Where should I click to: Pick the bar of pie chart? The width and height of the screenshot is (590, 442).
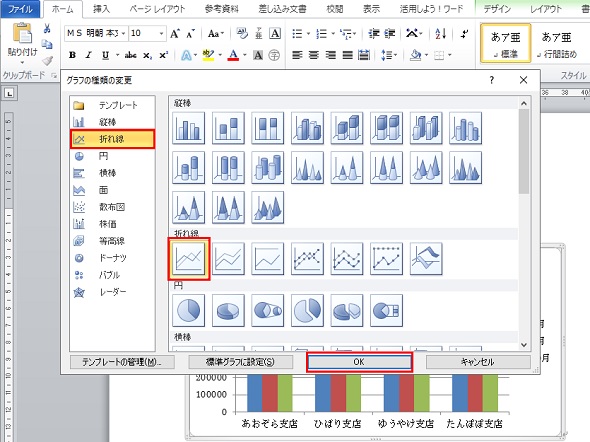[x=386, y=310]
